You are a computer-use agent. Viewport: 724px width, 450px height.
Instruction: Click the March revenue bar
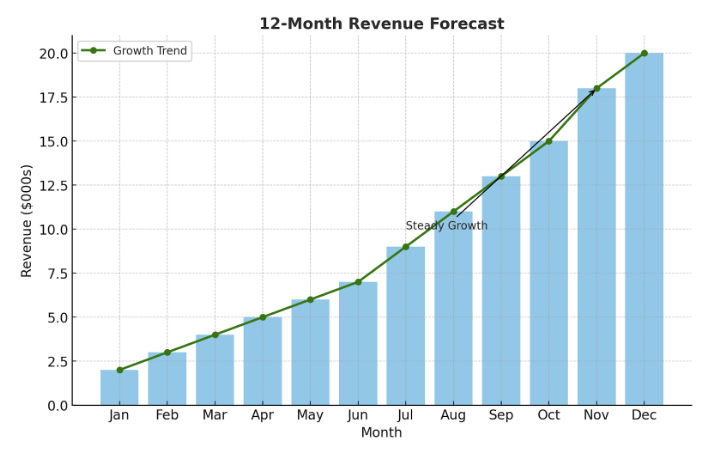(x=215, y=370)
